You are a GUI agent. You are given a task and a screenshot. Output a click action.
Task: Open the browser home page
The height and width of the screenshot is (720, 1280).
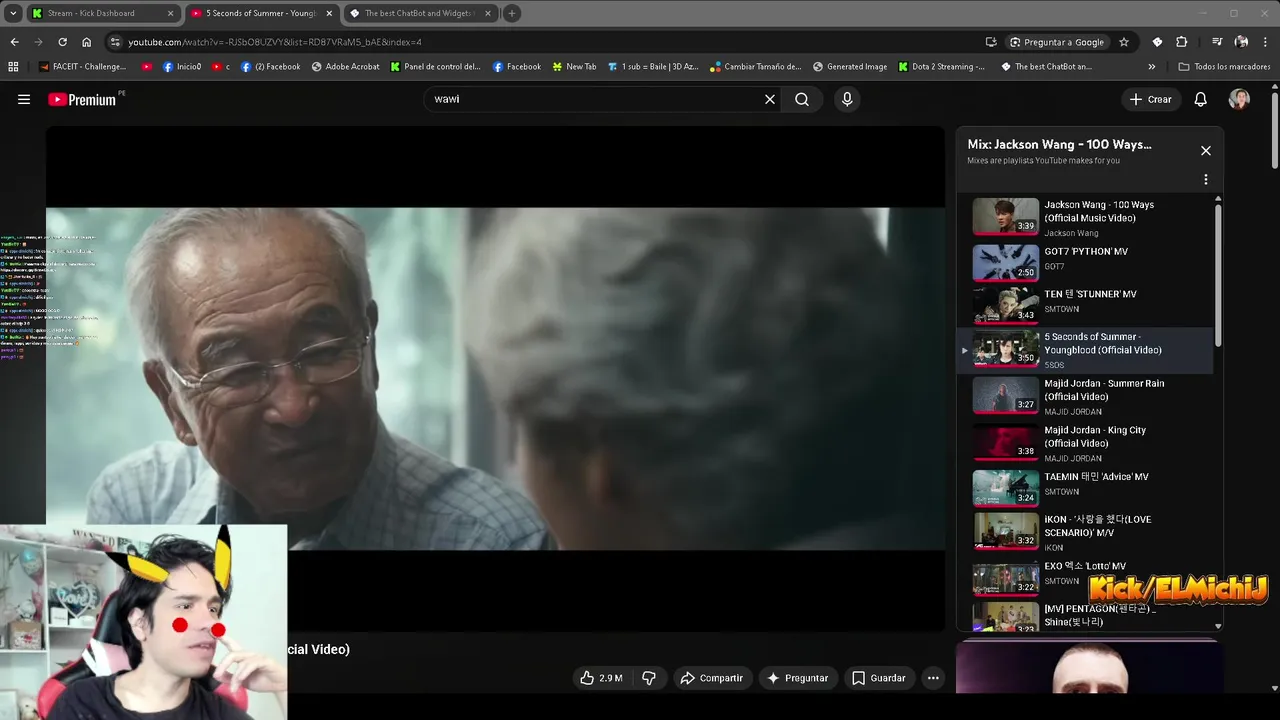[86, 42]
